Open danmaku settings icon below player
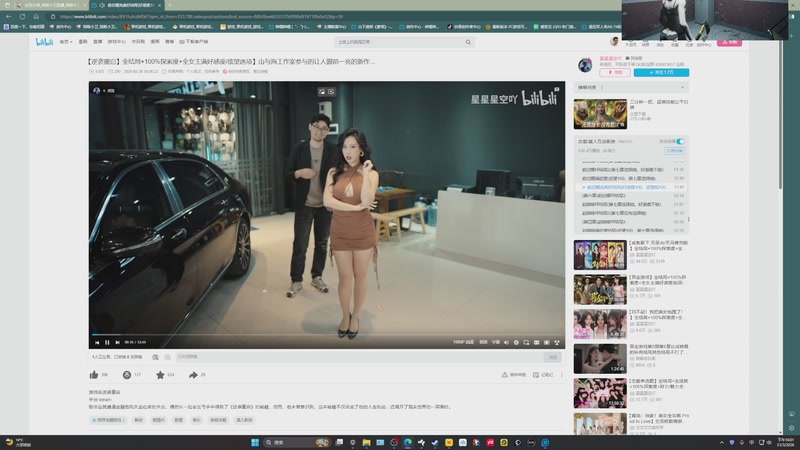Screen dimensions: 800x450 (167, 357)
